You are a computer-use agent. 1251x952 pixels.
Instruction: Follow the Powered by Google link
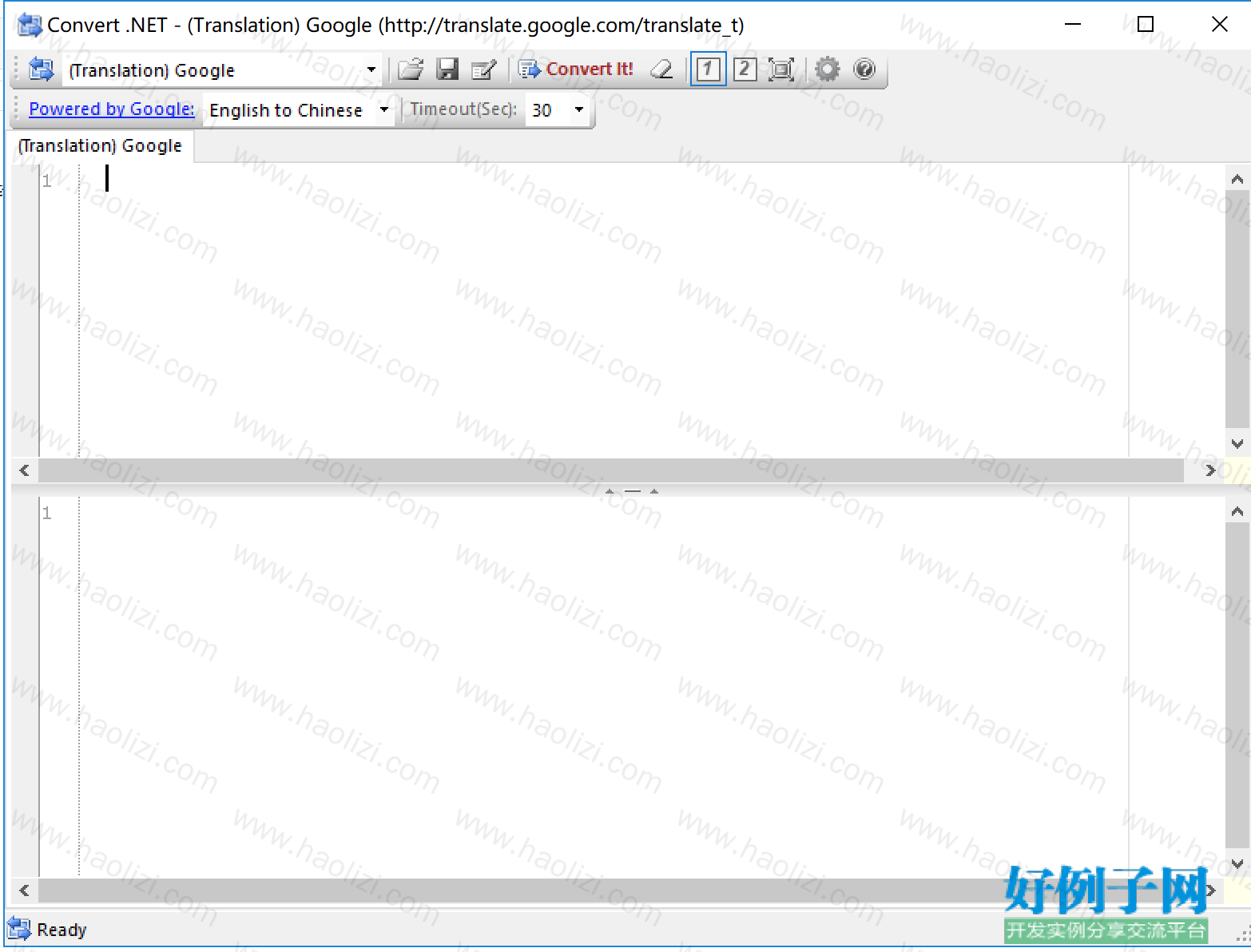[x=112, y=109]
